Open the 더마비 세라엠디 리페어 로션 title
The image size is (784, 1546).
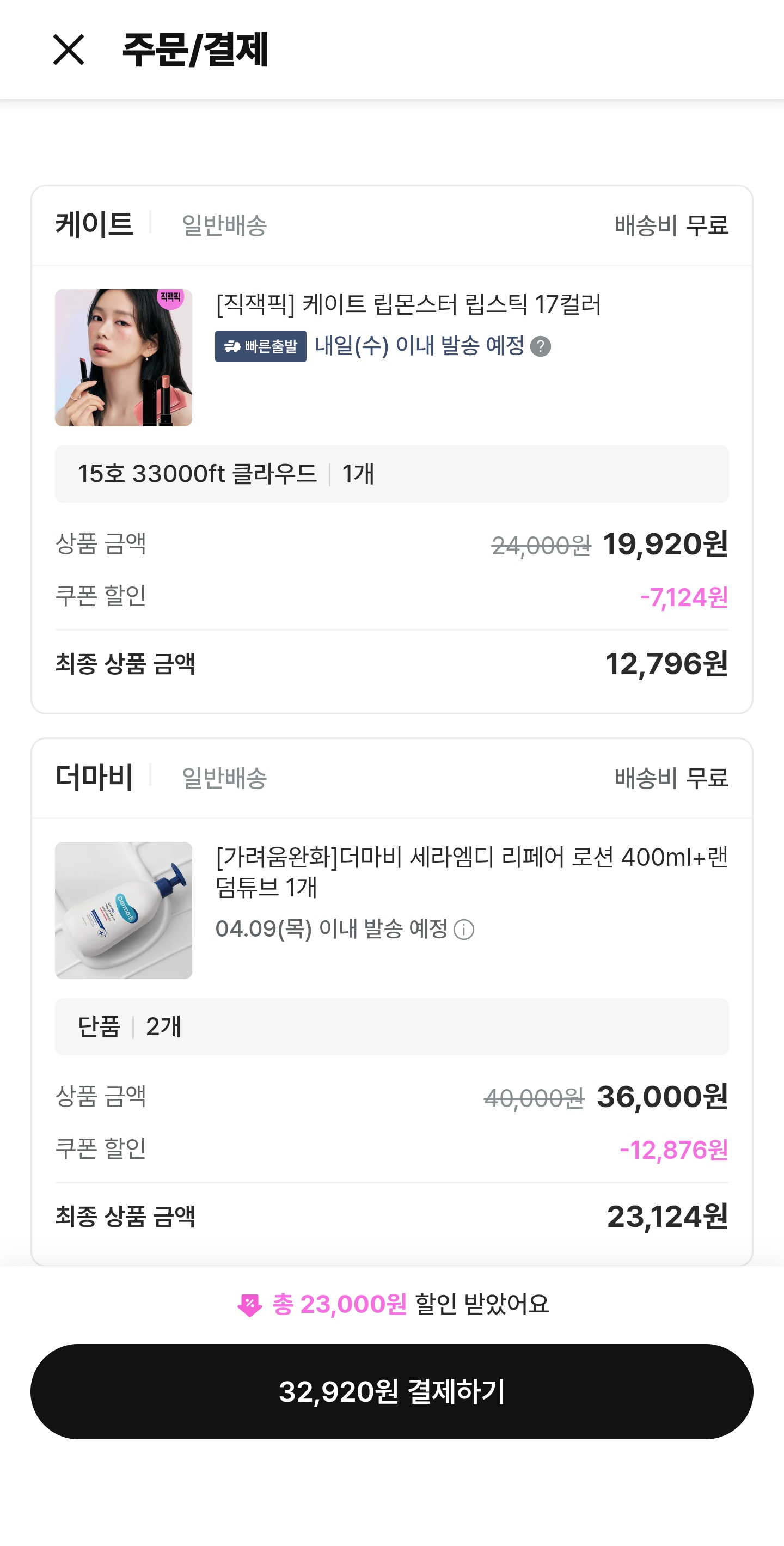click(471, 871)
